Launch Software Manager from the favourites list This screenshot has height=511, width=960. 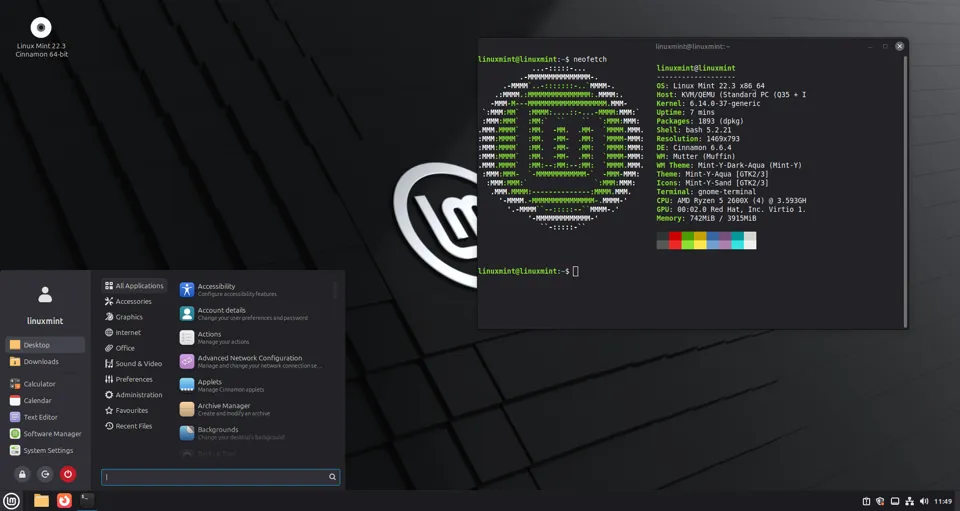[x=45, y=433]
